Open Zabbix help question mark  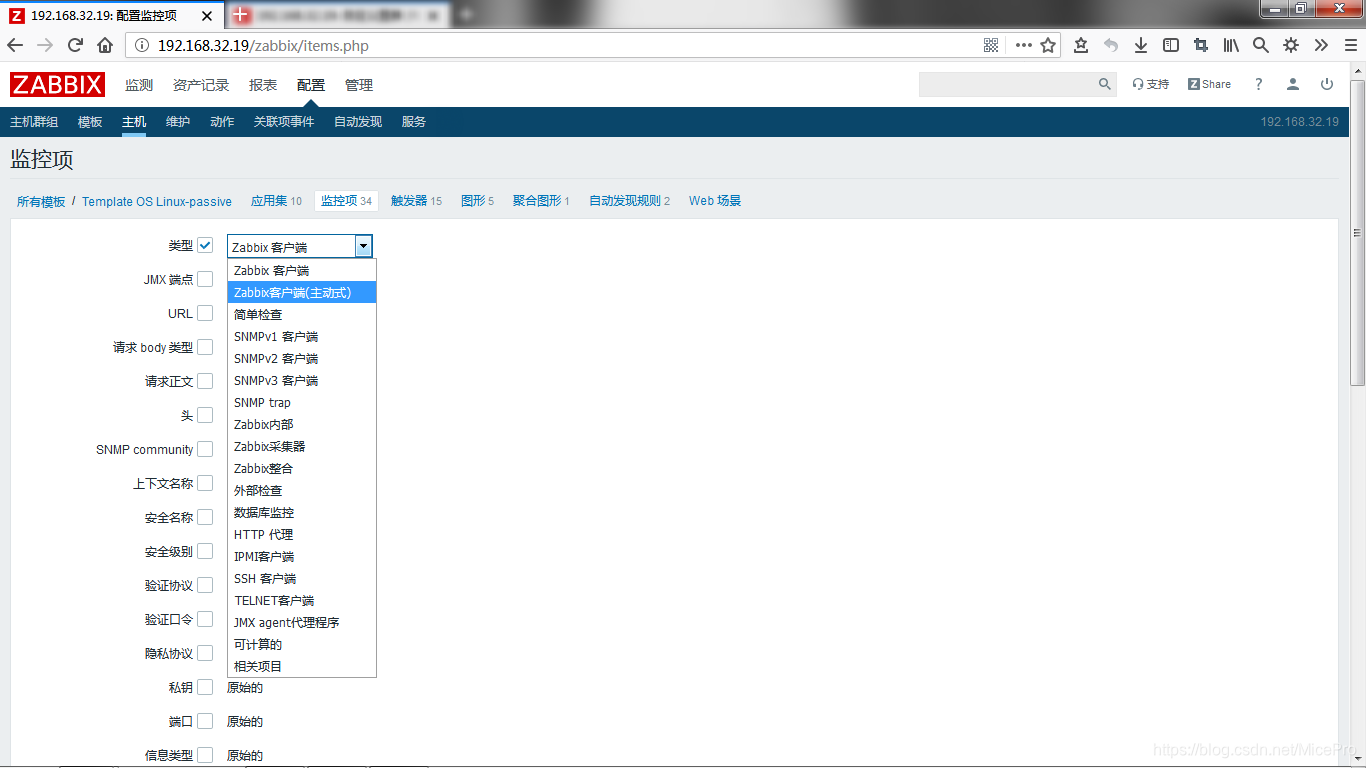pos(1259,84)
